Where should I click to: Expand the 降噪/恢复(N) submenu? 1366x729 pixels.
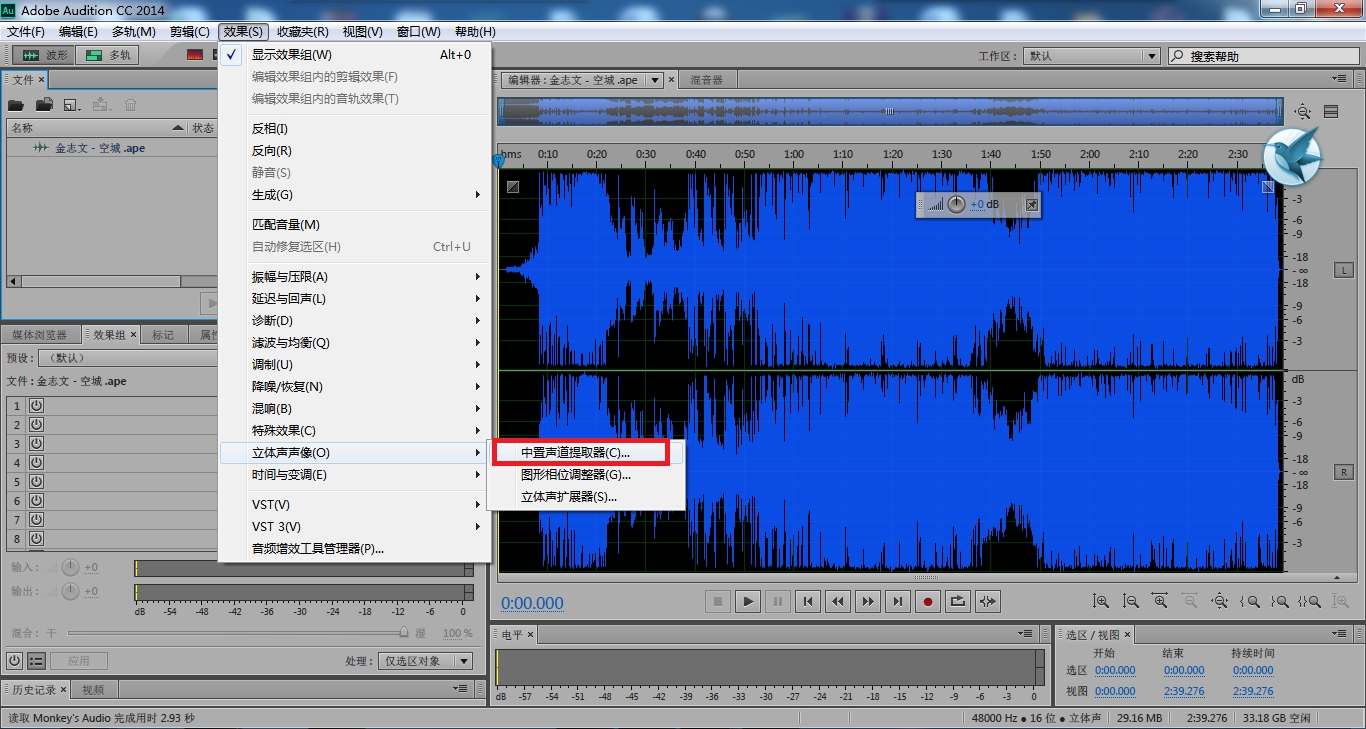click(x=355, y=386)
